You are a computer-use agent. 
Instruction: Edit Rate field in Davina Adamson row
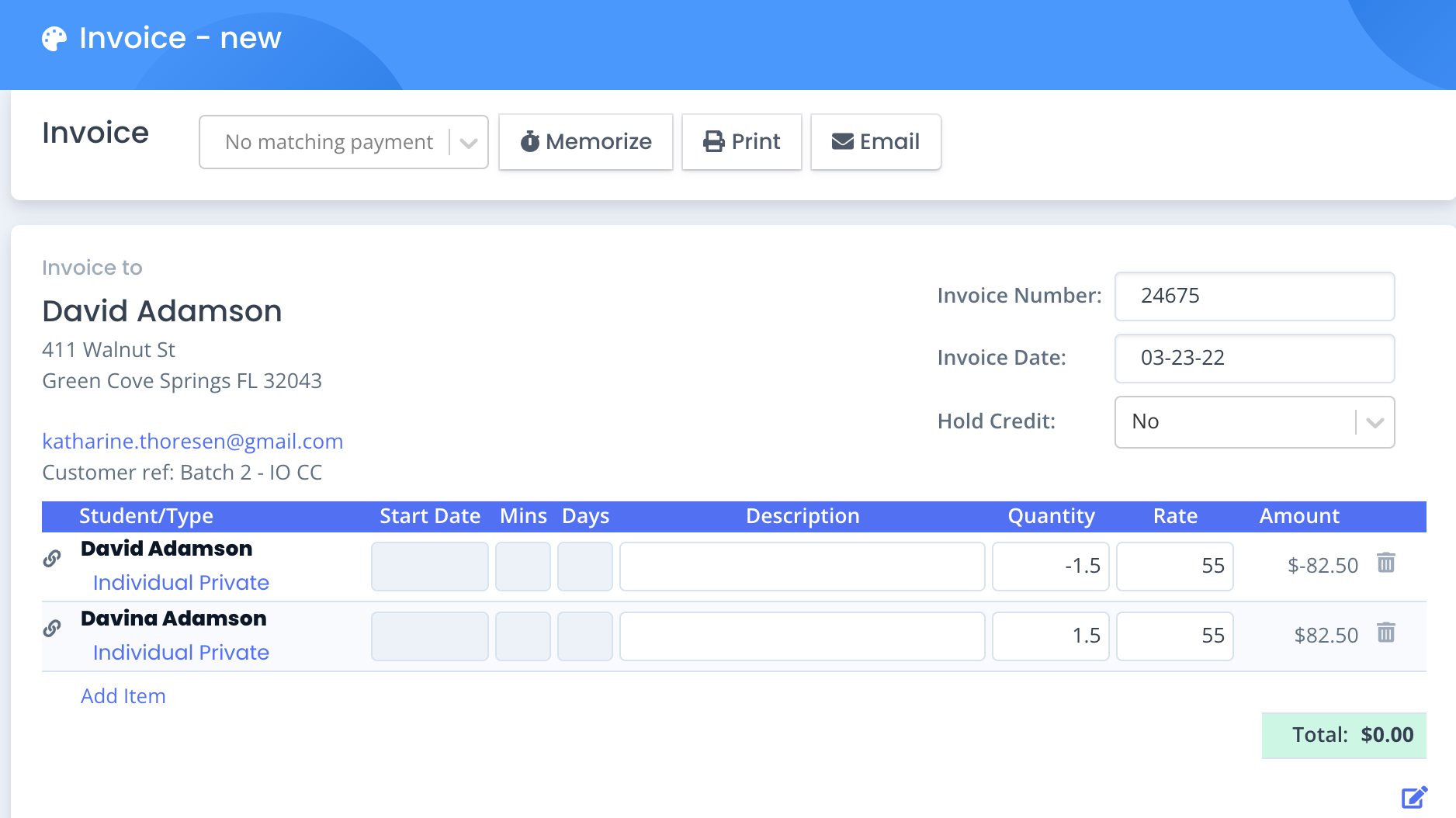pos(1175,636)
